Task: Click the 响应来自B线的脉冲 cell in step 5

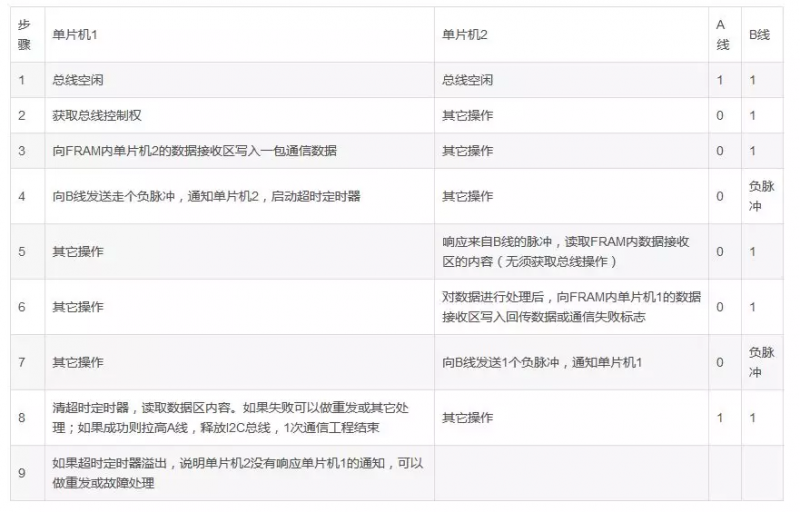Action: pos(571,252)
